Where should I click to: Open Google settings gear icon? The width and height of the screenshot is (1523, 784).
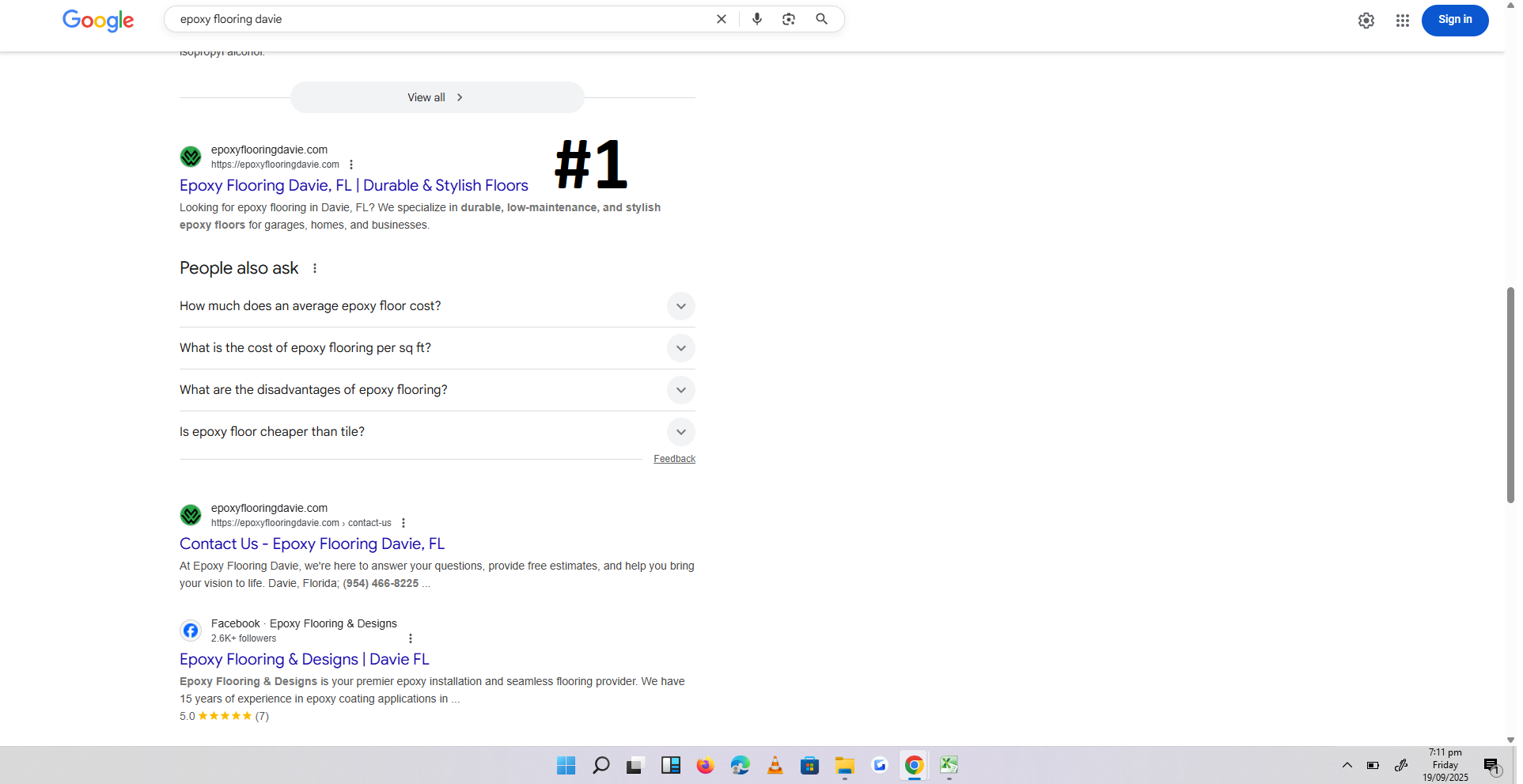[x=1366, y=21]
